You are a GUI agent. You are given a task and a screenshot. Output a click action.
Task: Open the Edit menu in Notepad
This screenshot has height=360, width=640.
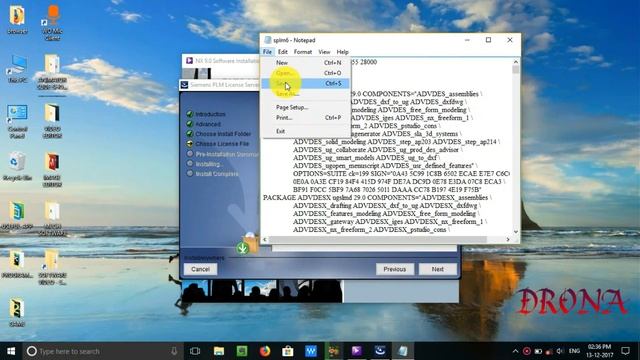pos(282,52)
